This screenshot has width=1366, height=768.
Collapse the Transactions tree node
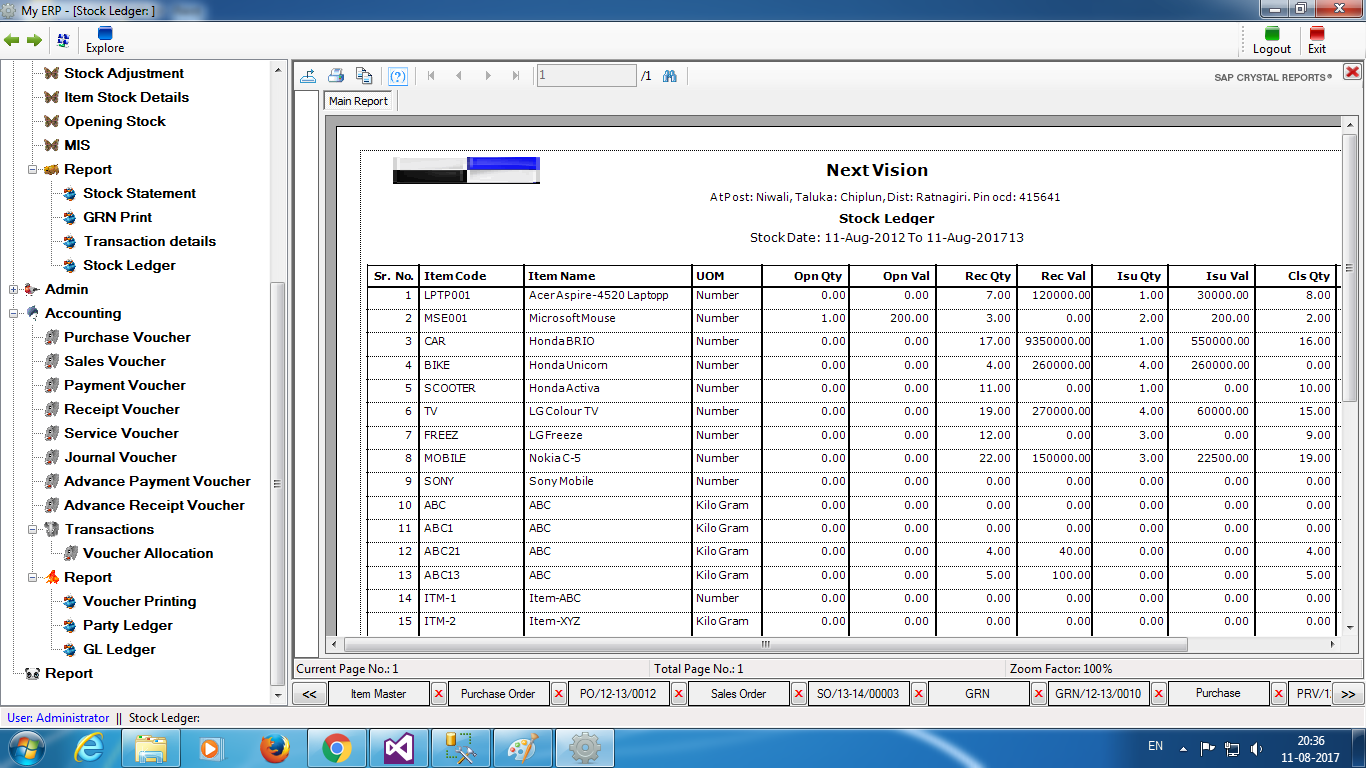33,530
